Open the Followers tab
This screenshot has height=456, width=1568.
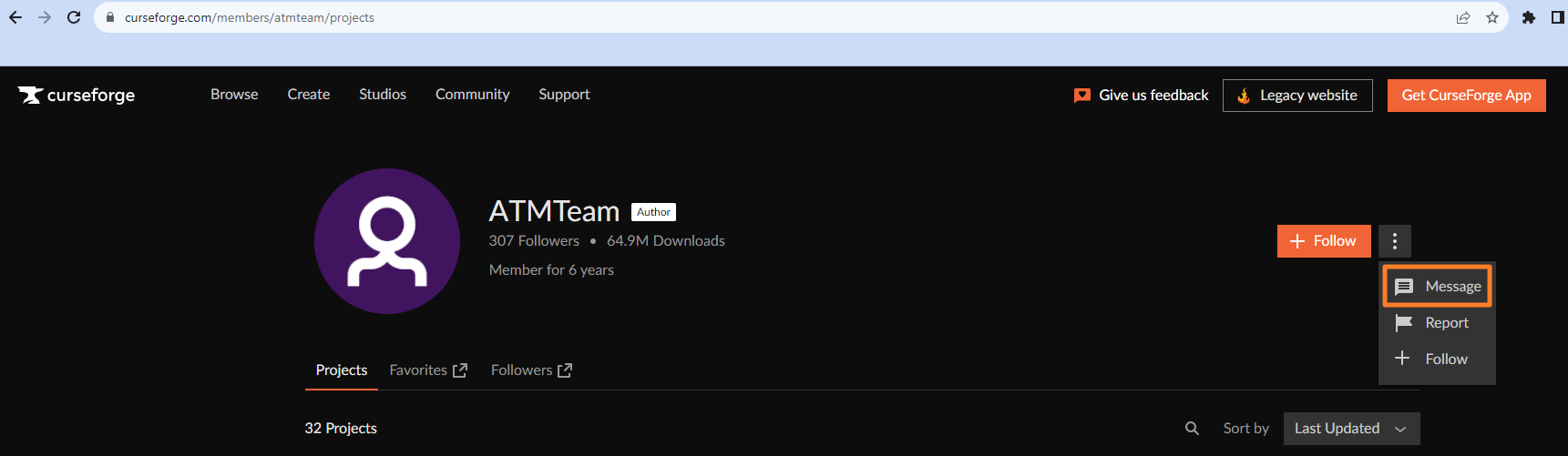click(531, 370)
